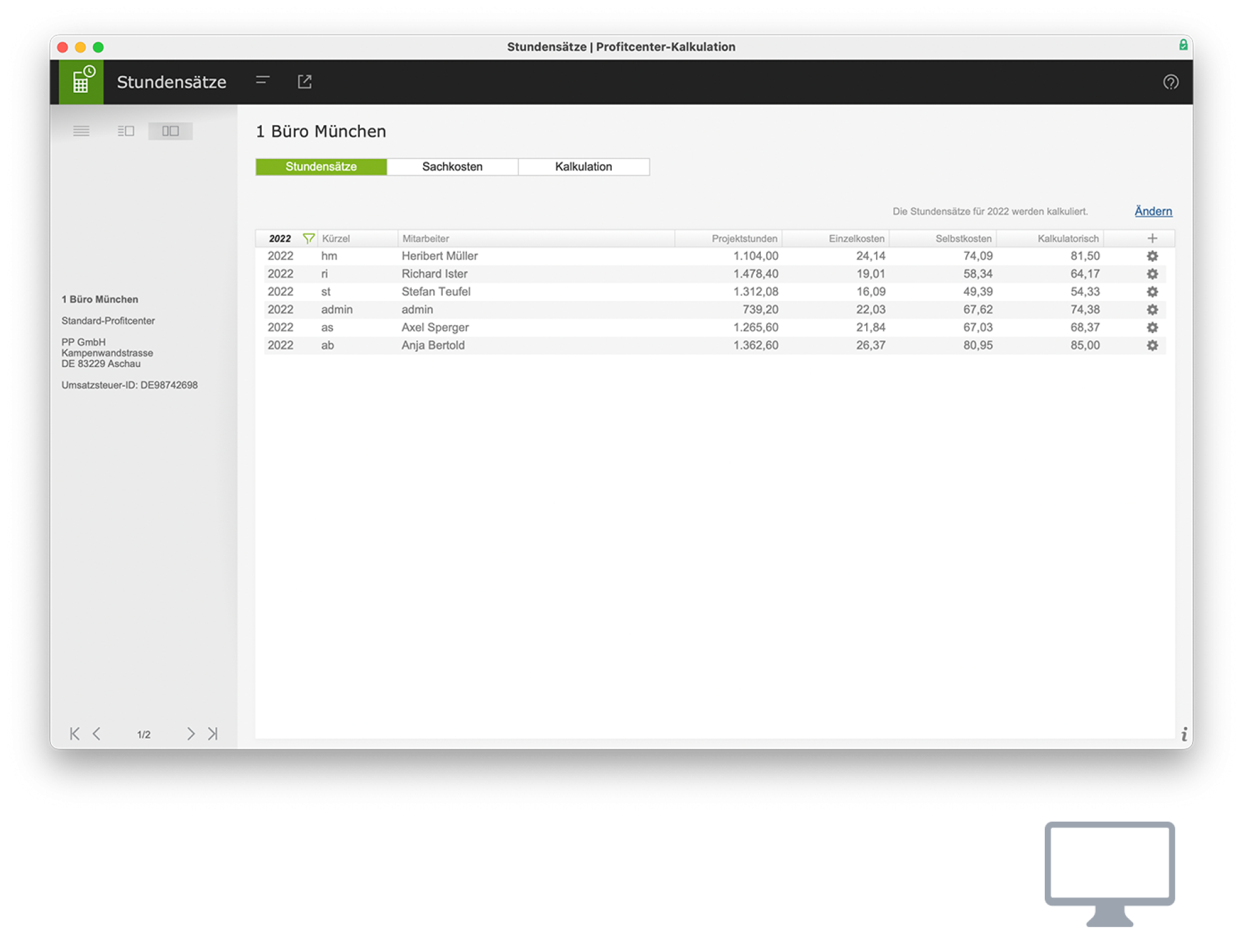1243x952 pixels.
Task: Open the help question mark icon
Action: [1170, 82]
